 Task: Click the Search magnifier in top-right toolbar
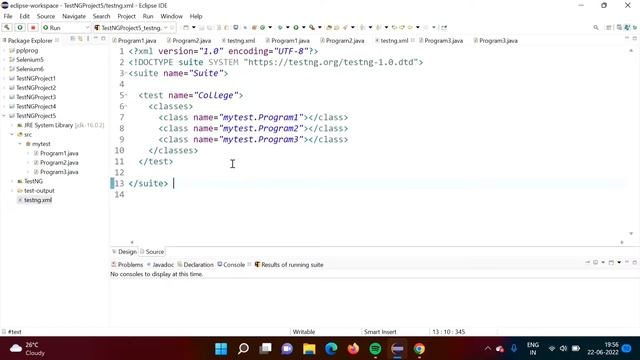tap(596, 27)
